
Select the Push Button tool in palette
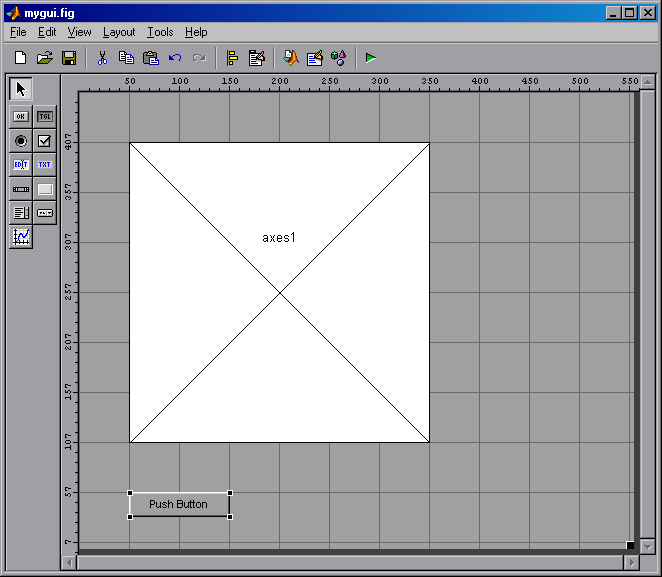(x=21, y=116)
